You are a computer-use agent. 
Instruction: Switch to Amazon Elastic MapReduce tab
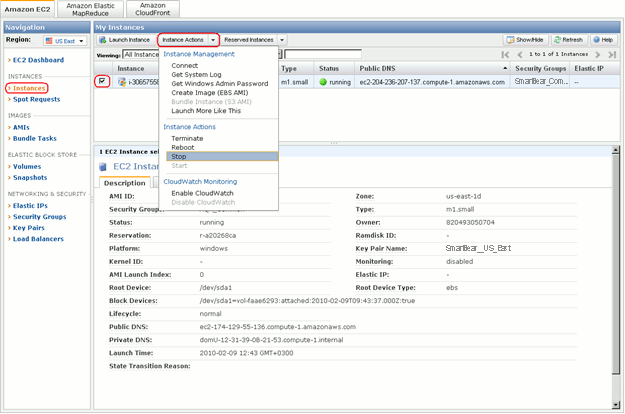click(90, 9)
